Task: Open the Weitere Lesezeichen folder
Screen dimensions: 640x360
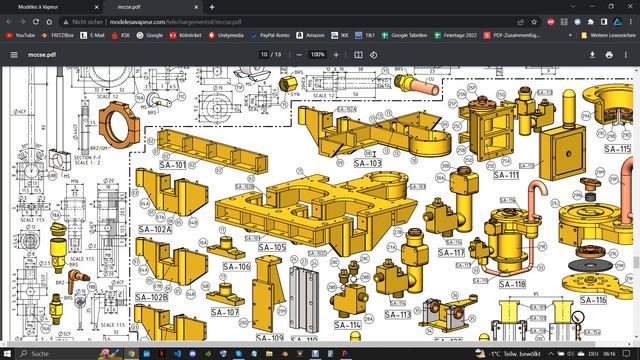Action: (608, 36)
